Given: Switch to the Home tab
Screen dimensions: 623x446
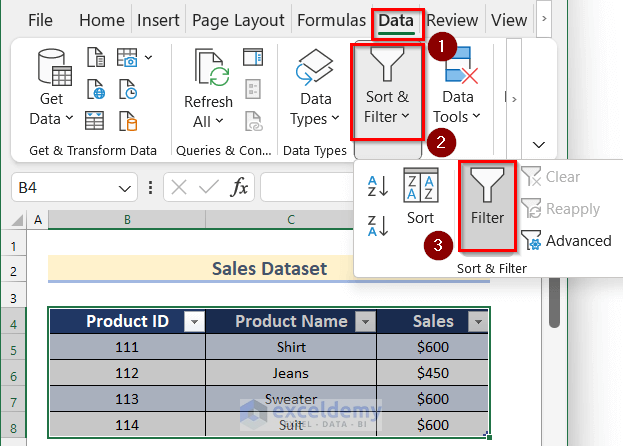Looking at the screenshot, I should tap(102, 20).
